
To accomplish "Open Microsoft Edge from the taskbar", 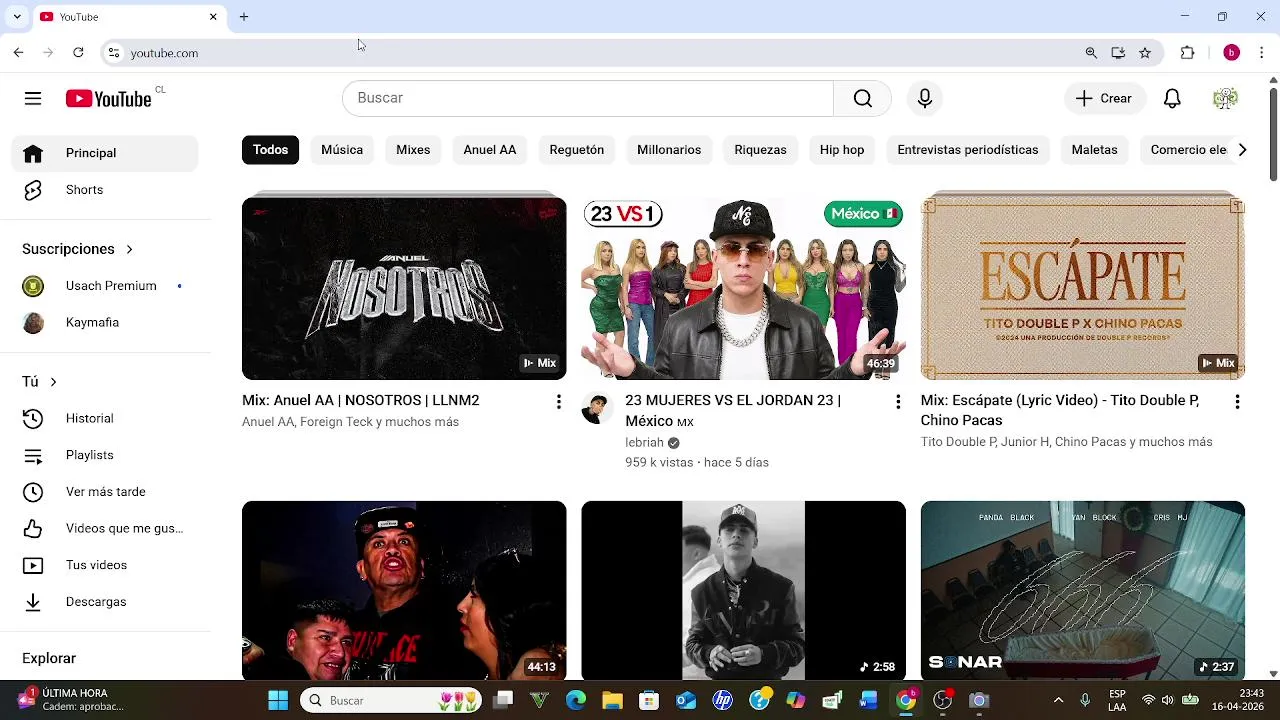I will pos(576,701).
